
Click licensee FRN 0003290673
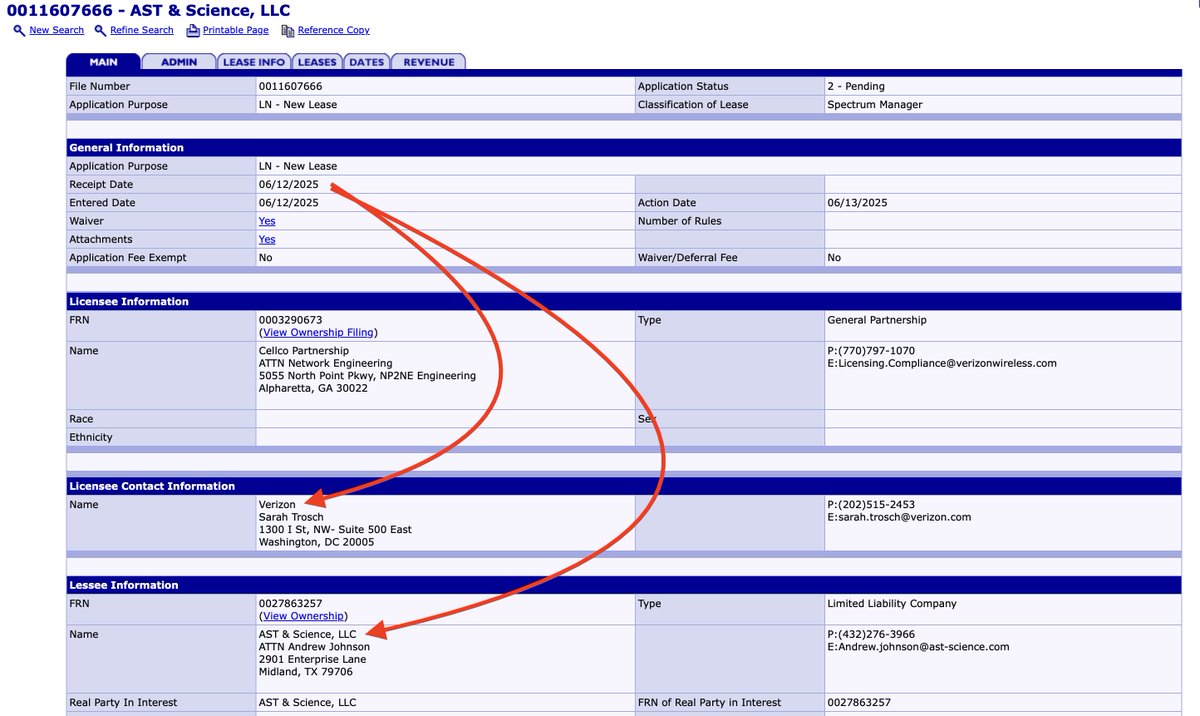tap(290, 320)
